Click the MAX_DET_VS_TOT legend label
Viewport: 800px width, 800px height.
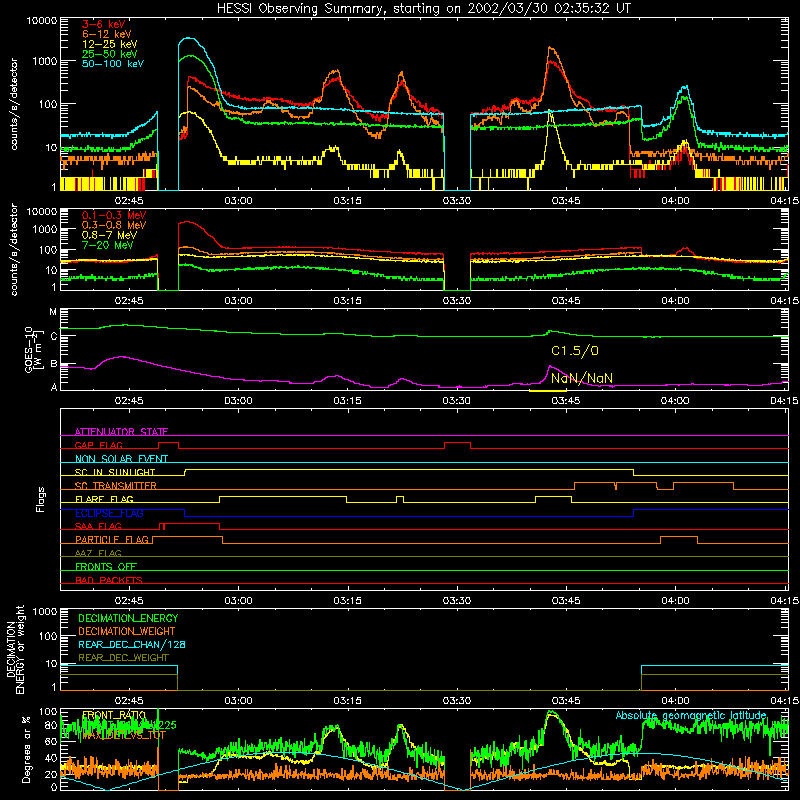tap(124, 735)
